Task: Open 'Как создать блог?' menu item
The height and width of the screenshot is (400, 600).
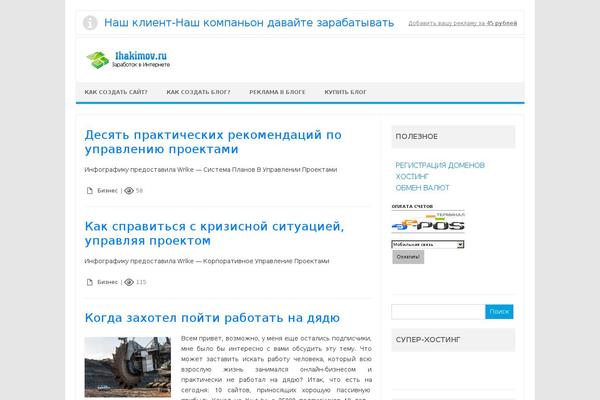Action: [198, 92]
